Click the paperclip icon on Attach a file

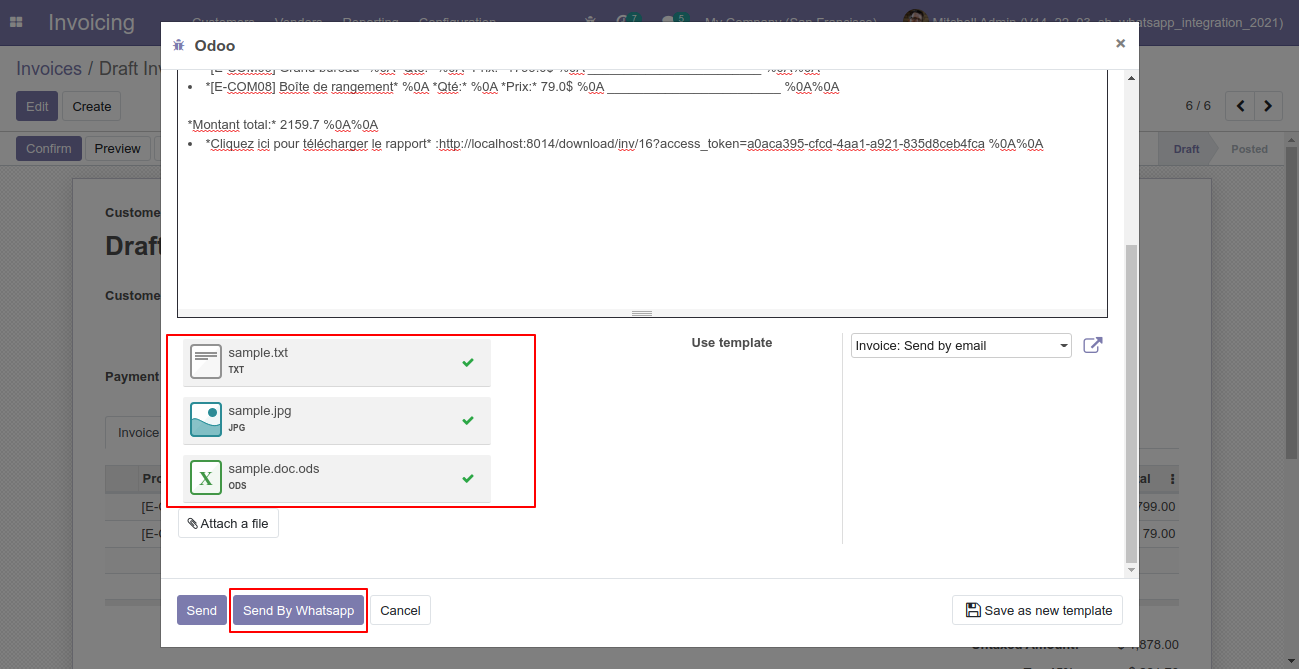point(192,523)
